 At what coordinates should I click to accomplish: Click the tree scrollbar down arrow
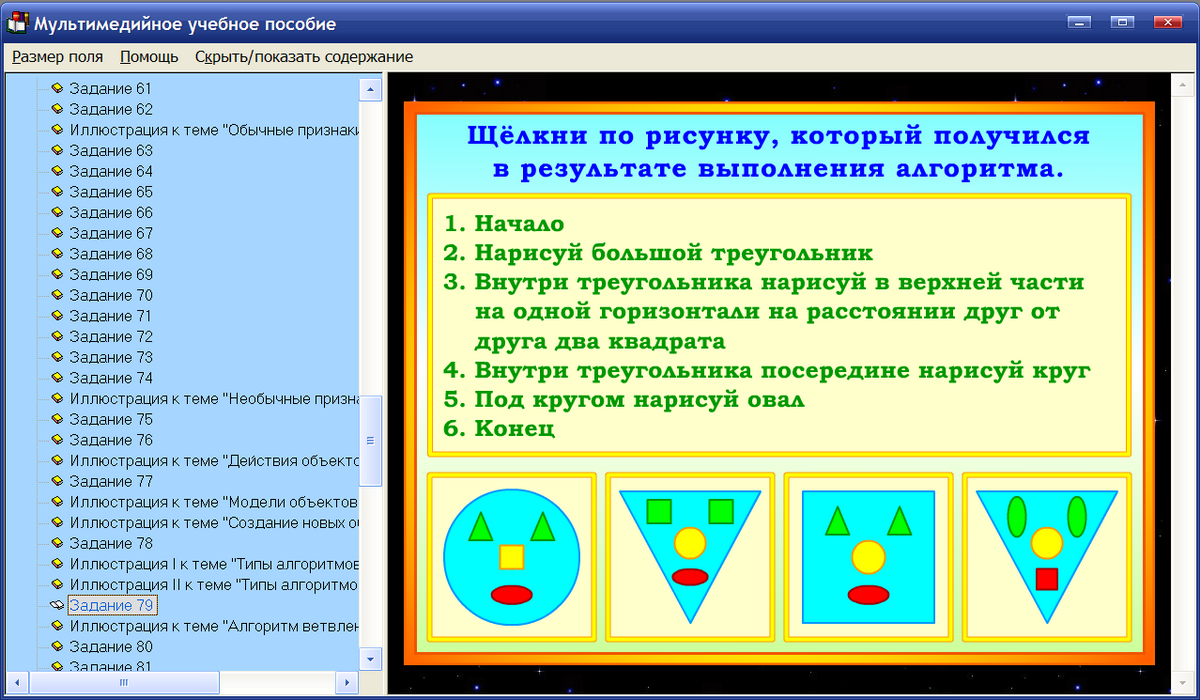pos(370,659)
